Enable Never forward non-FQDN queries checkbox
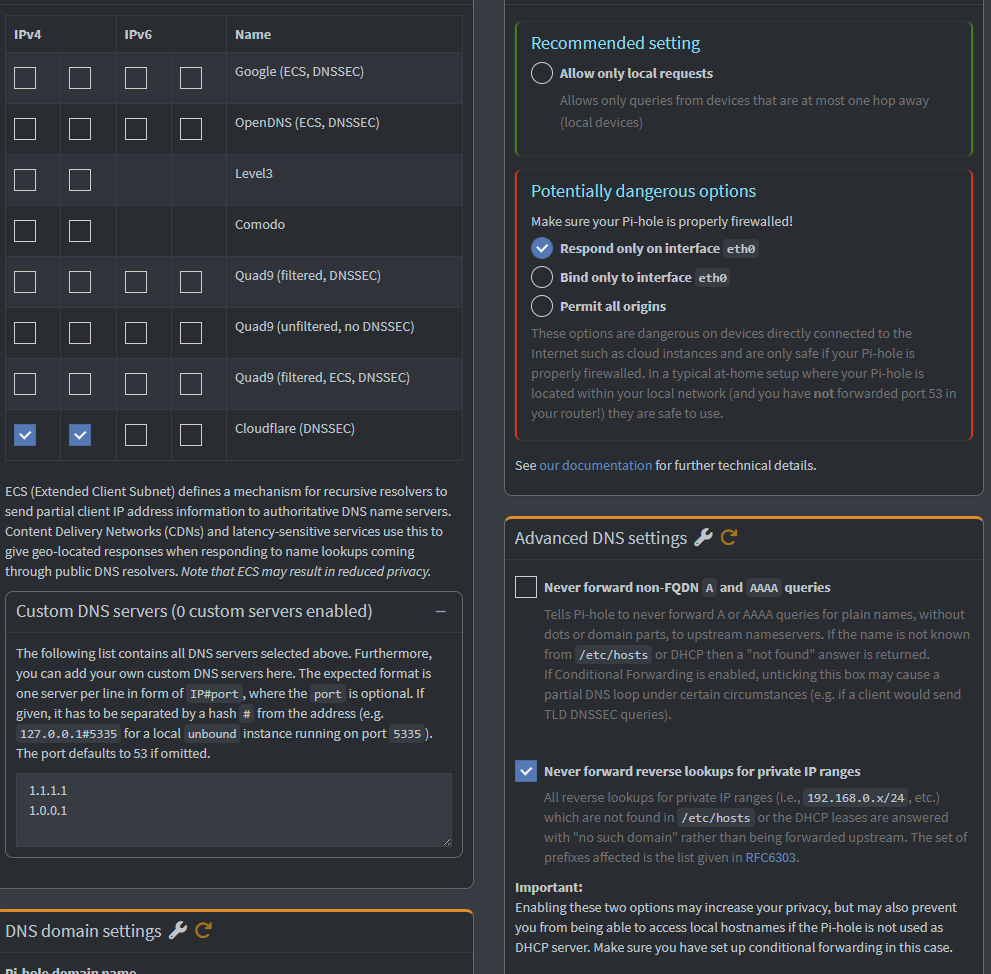This screenshot has height=974, width=991. point(526,587)
